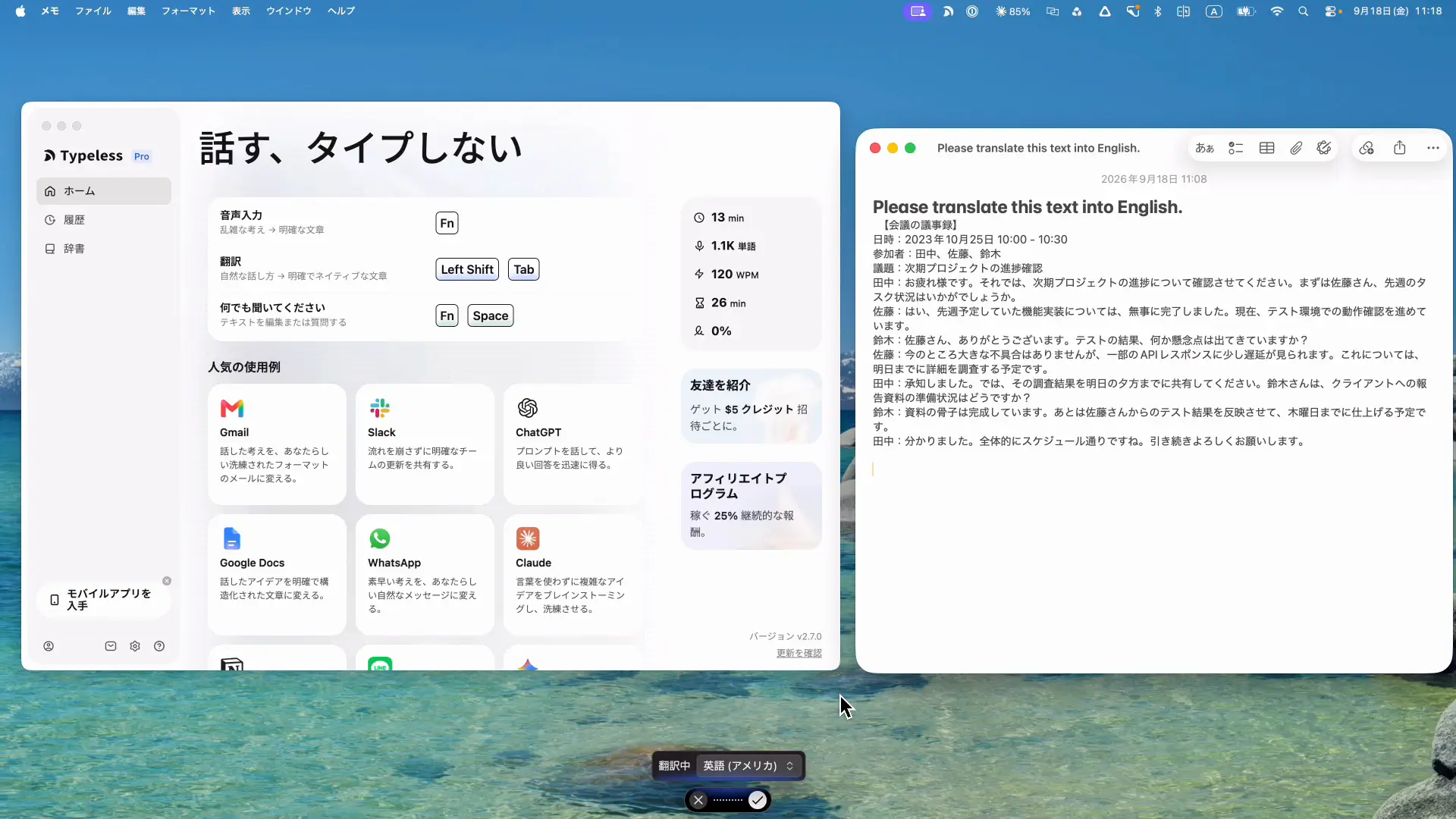Cancel the recording with the X button
This screenshot has width=1456, height=819.
point(698,800)
